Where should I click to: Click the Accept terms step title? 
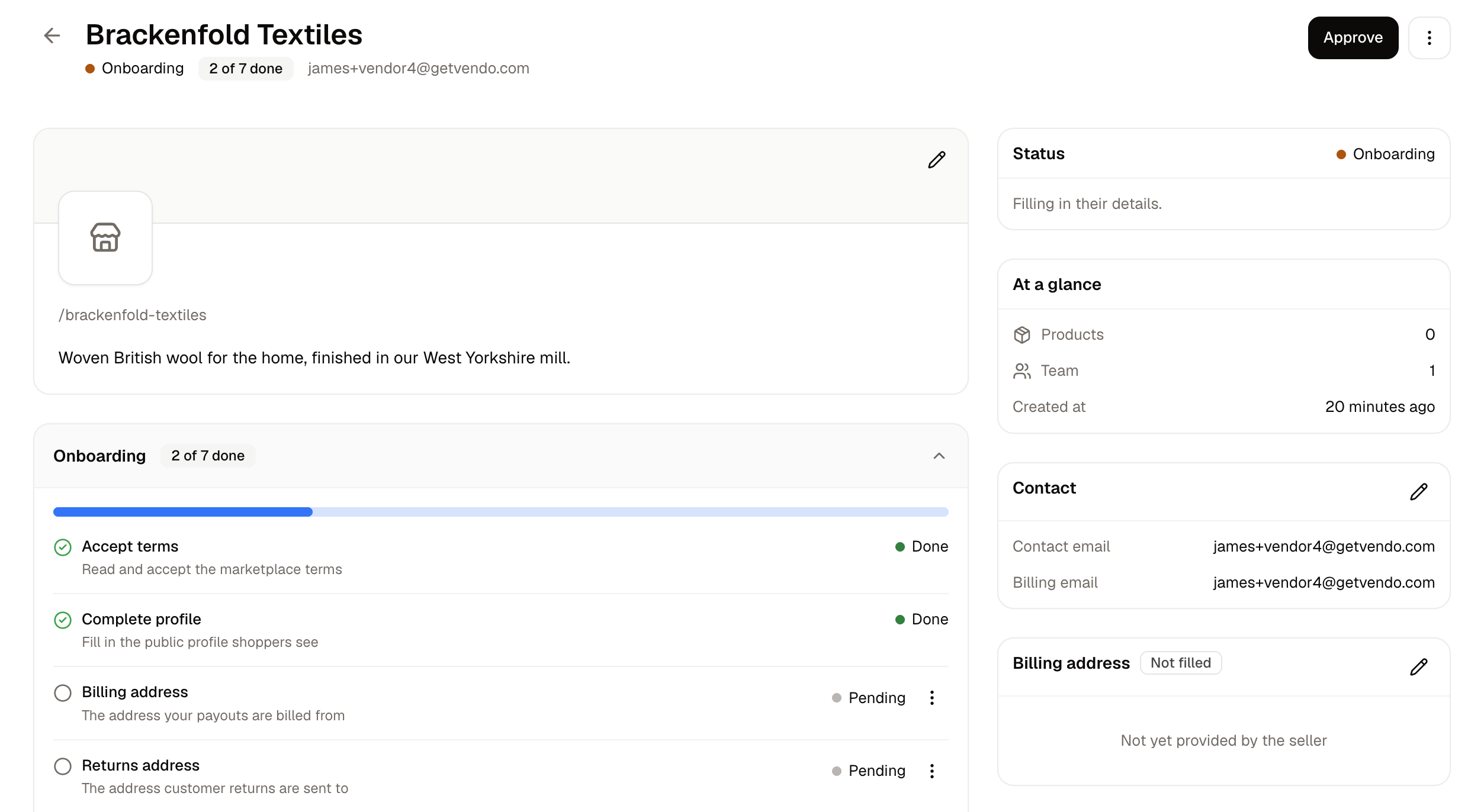(x=130, y=546)
